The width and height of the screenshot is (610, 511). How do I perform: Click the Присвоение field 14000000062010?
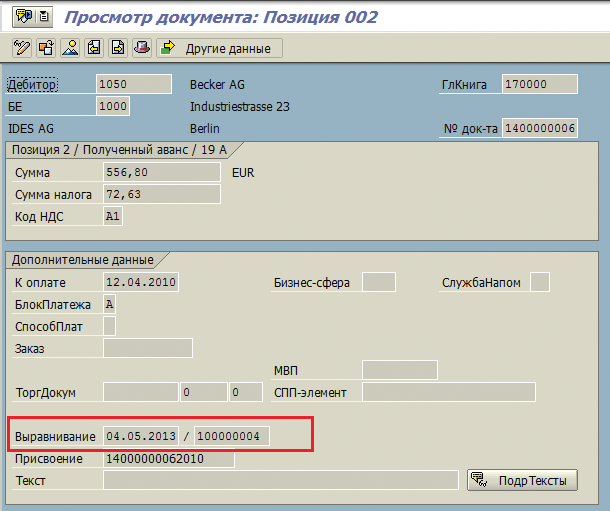click(169, 459)
